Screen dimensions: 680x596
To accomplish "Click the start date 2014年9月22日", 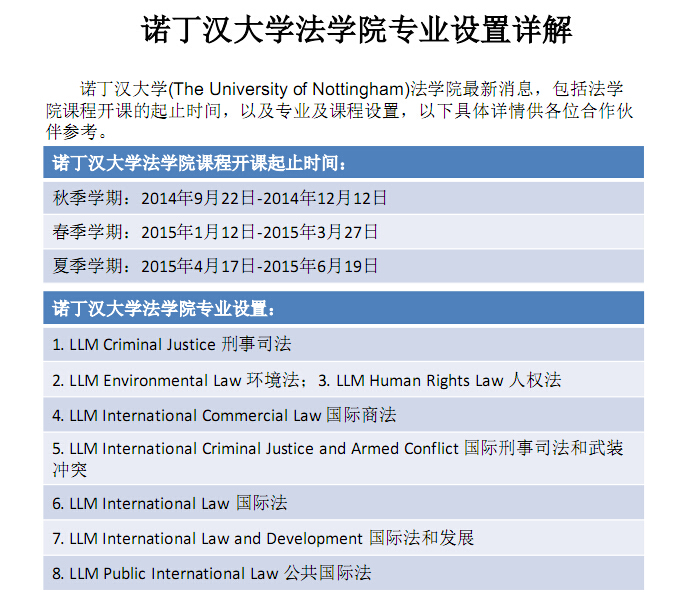I will (197, 198).
